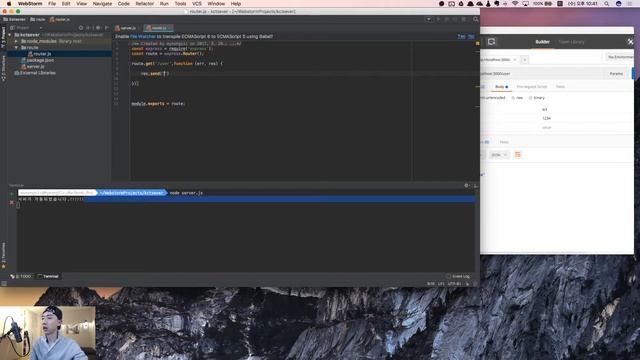Open the Terminal panel settings gear
This screenshot has height=360, width=640.
pos(466,186)
